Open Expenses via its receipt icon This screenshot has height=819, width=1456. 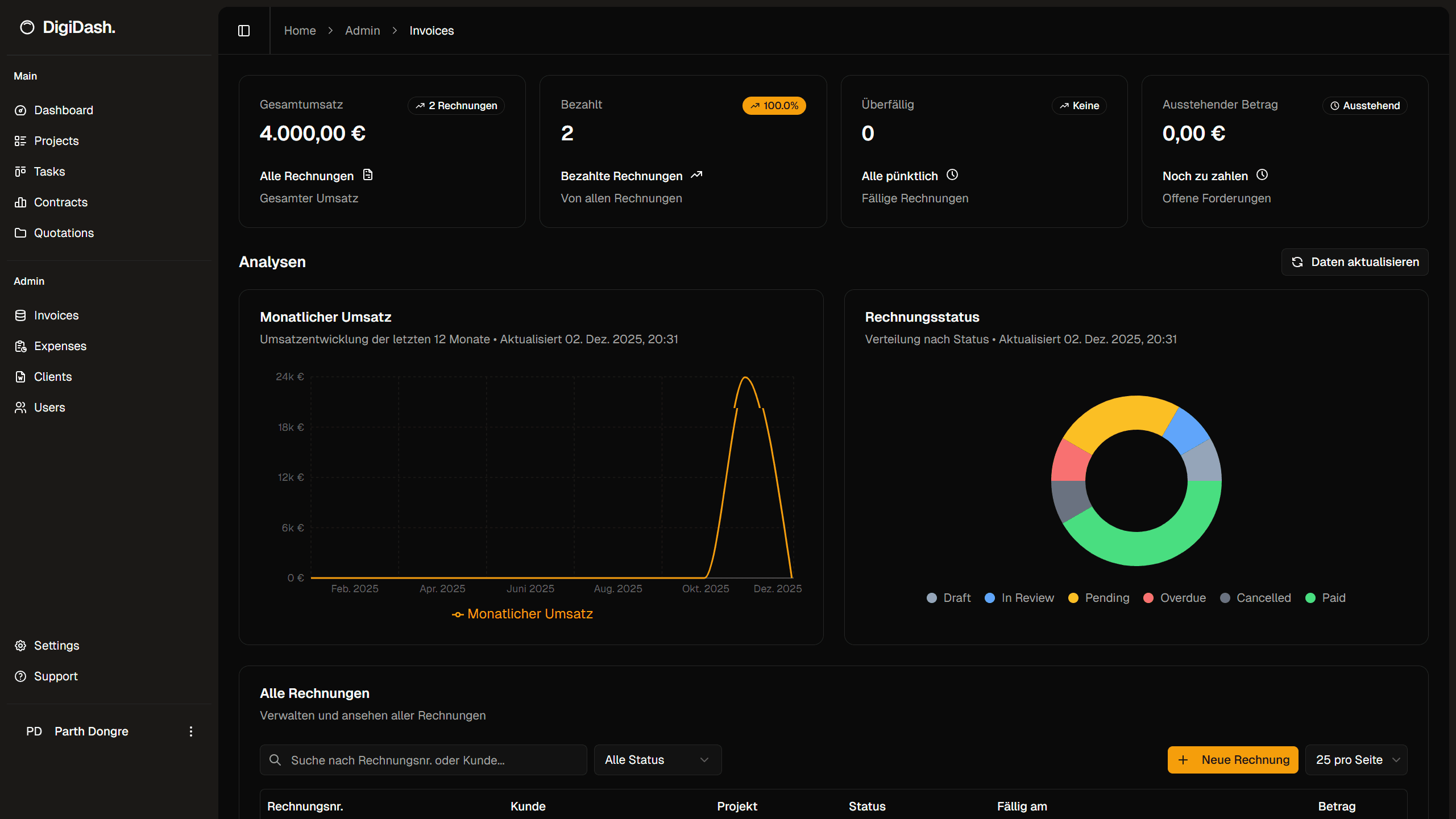(x=20, y=346)
